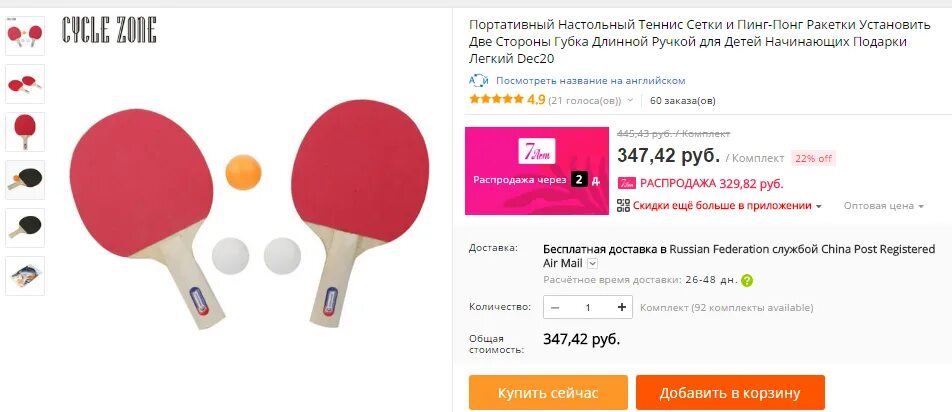Click Добавить в корзину button
The image size is (952, 412).
tap(730, 393)
